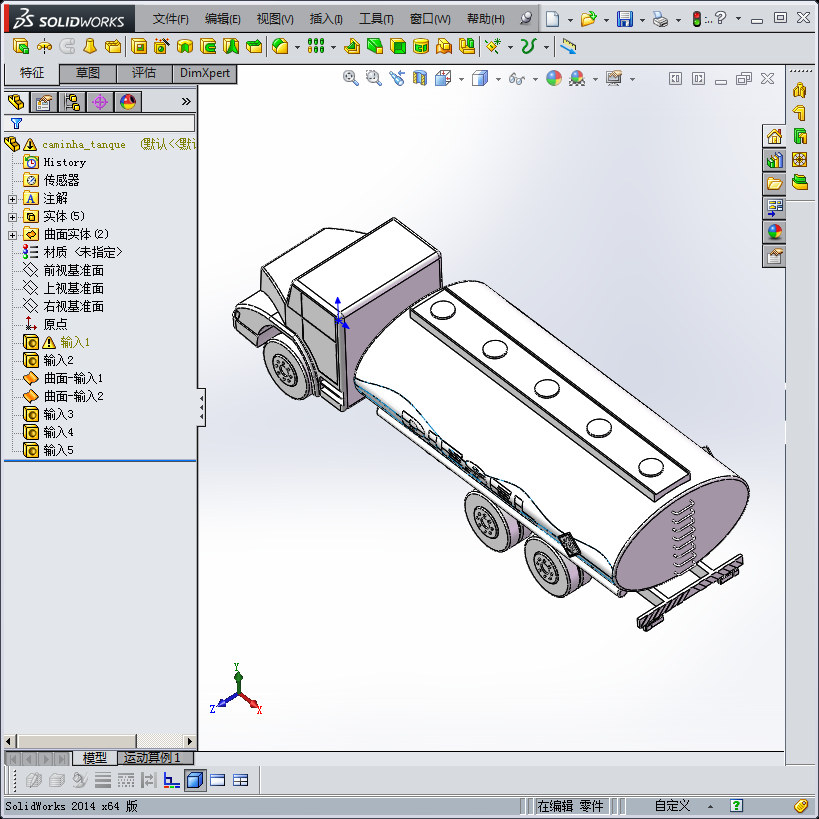Viewport: 819px width, 819px height.
Task: Click the Open file icon
Action: pyautogui.click(x=589, y=19)
